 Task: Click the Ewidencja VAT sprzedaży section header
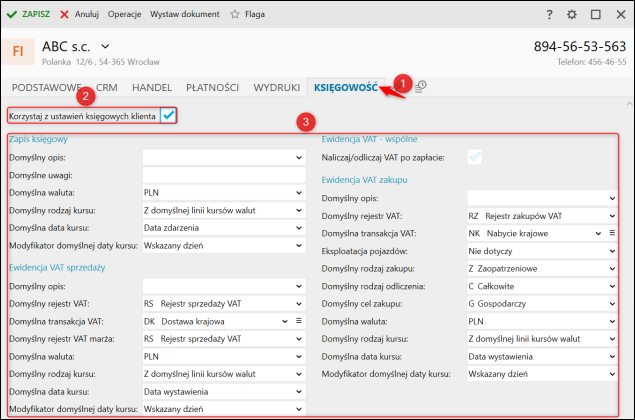57,267
